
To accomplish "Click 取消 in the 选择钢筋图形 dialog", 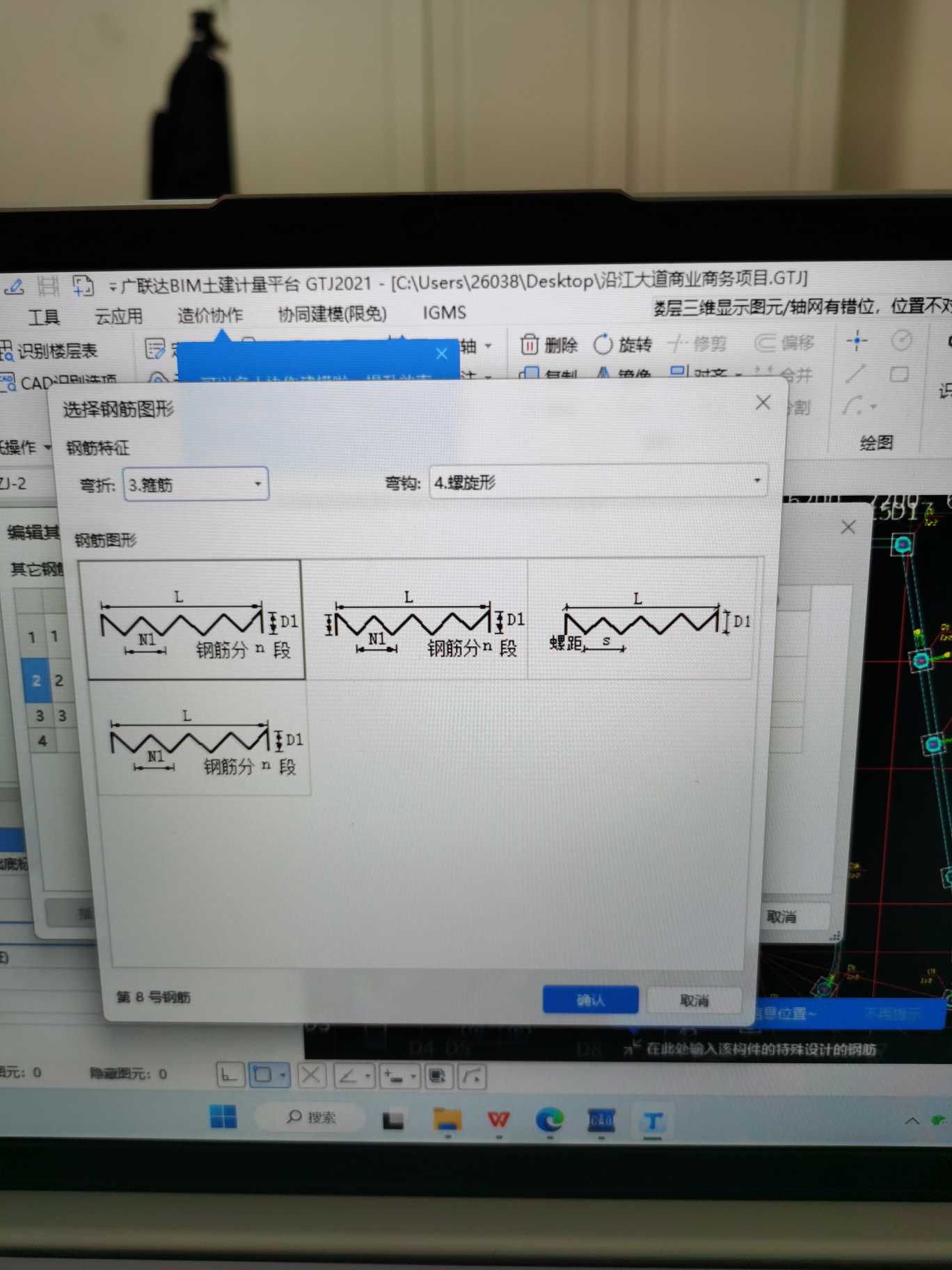I will pos(694,1001).
